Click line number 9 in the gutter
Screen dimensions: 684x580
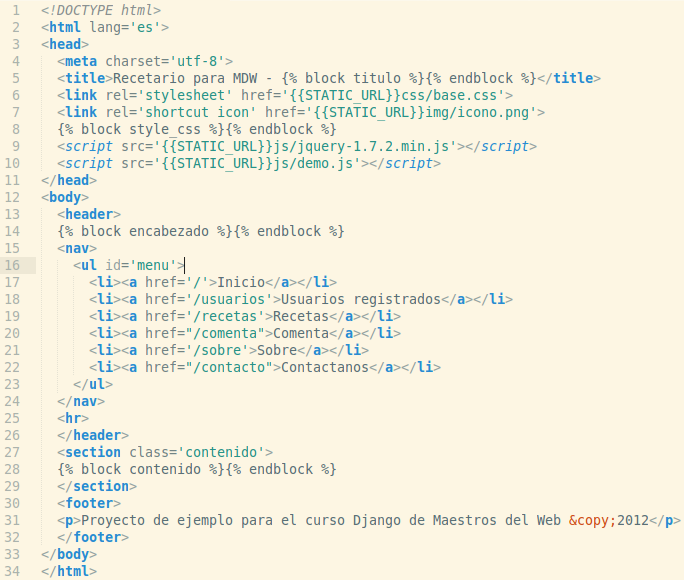(16, 146)
